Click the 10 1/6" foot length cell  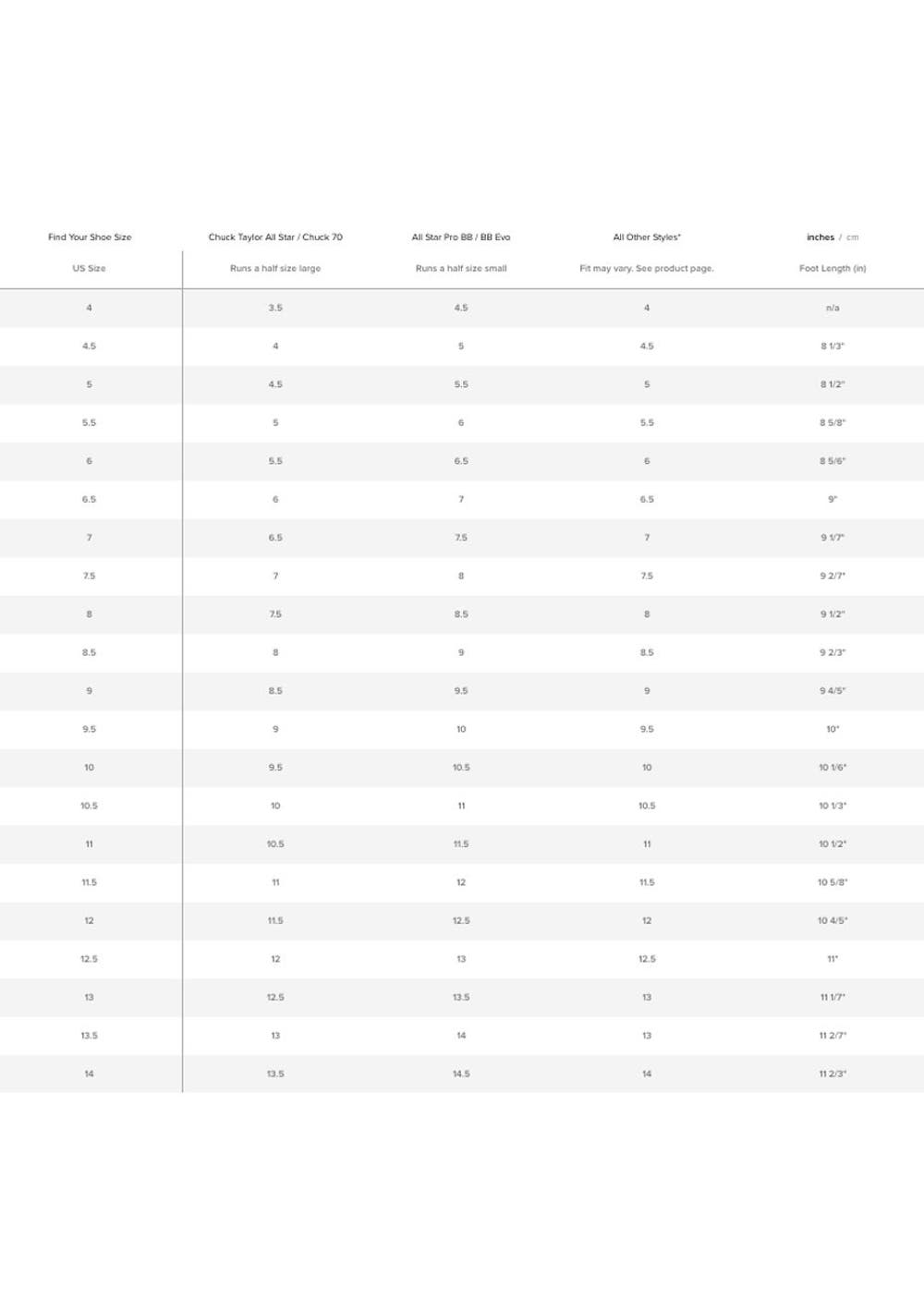click(x=833, y=768)
